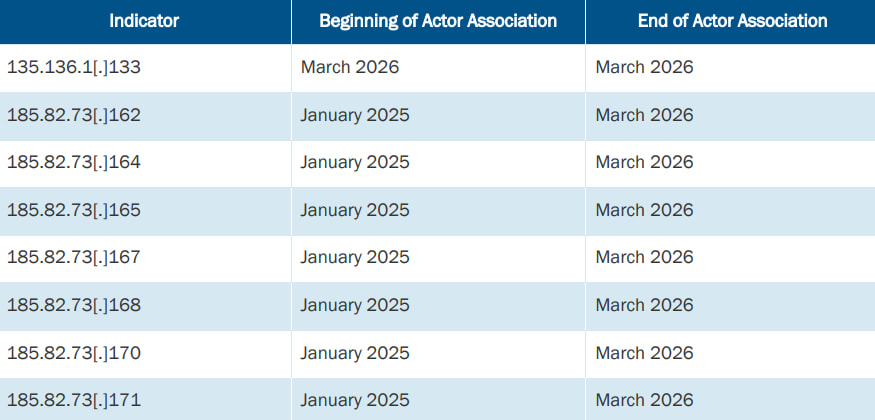The image size is (875, 420).
Task: Click end date March 2026 for 185.82.73[.]167
Action: (x=644, y=257)
